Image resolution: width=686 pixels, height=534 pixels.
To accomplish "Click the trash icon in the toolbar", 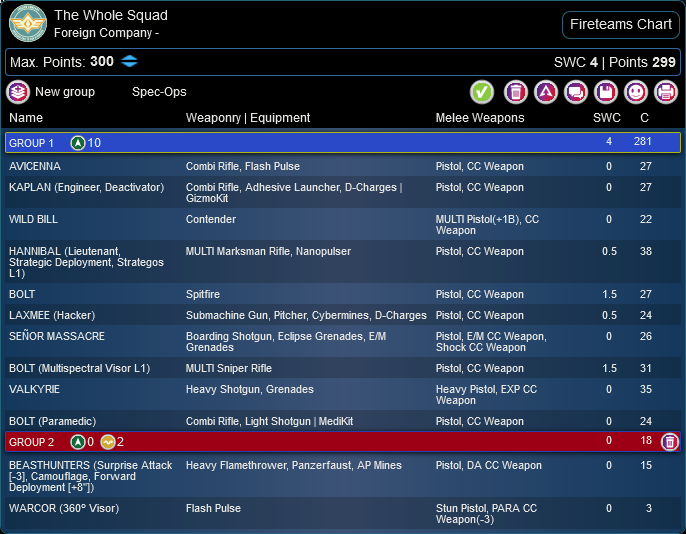I will (516, 92).
